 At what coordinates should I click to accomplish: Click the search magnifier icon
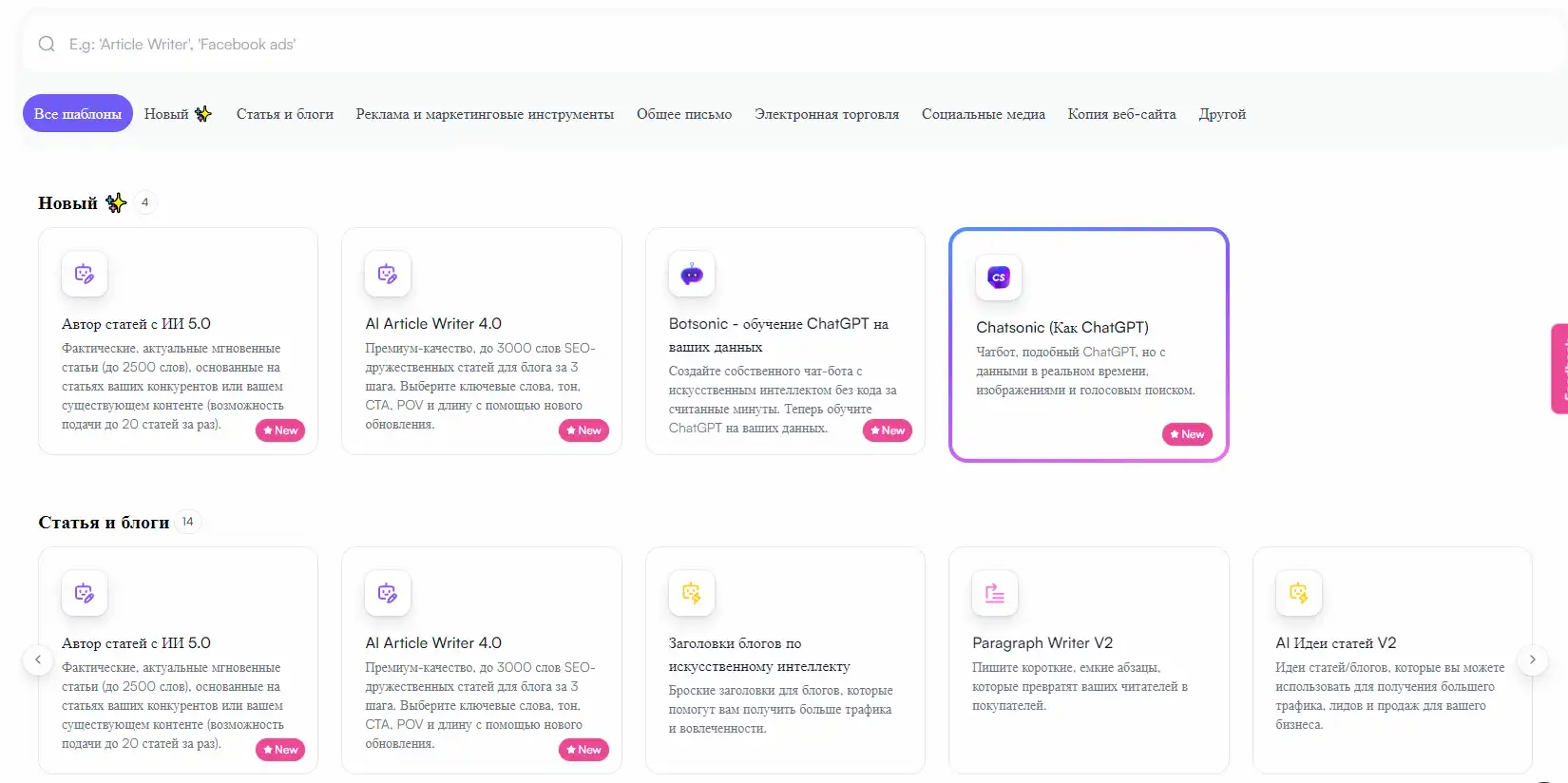(x=47, y=45)
